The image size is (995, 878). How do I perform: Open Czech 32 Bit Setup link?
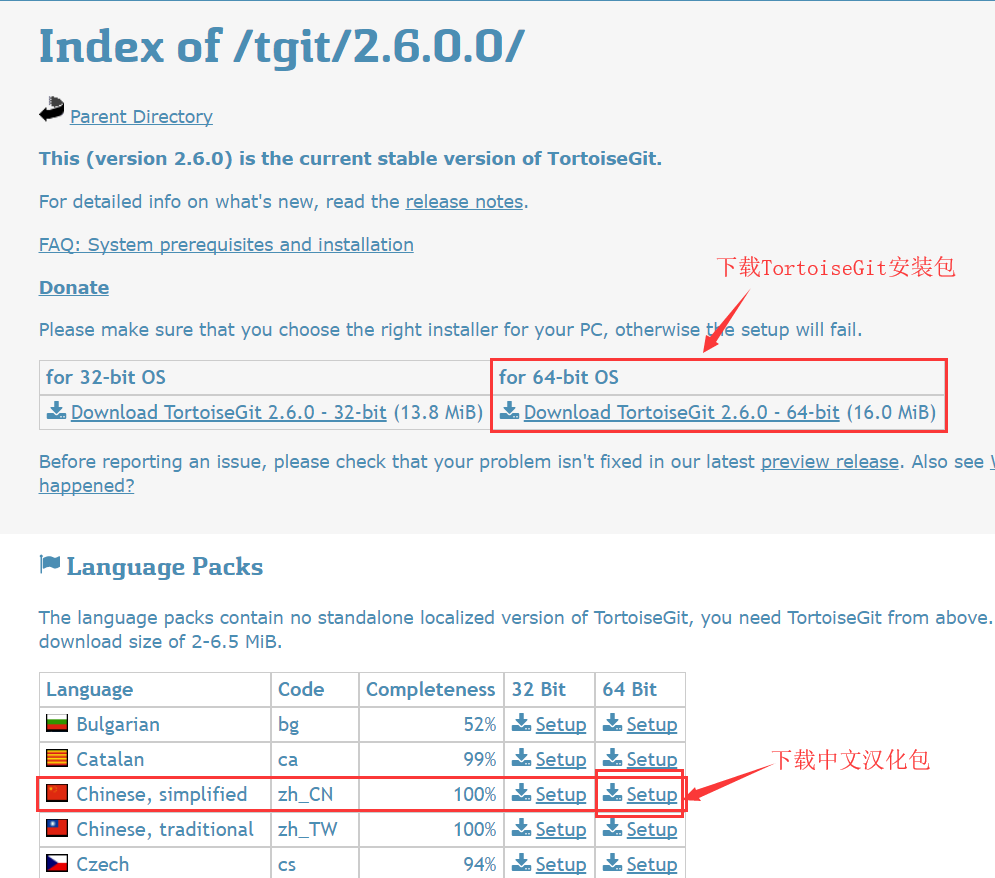(561, 864)
